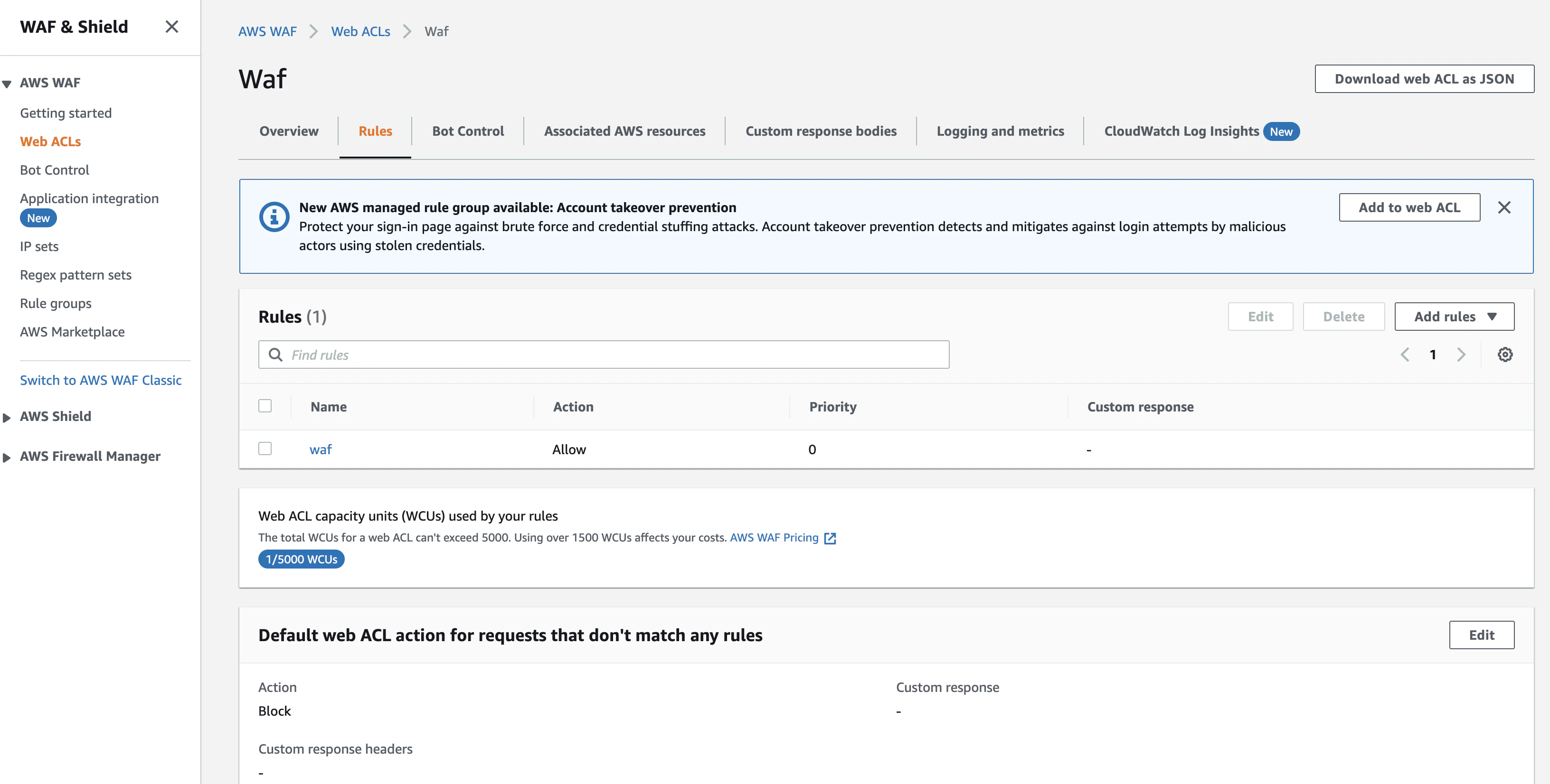
Task: Open the Logging and metrics tab
Action: tap(1000, 131)
